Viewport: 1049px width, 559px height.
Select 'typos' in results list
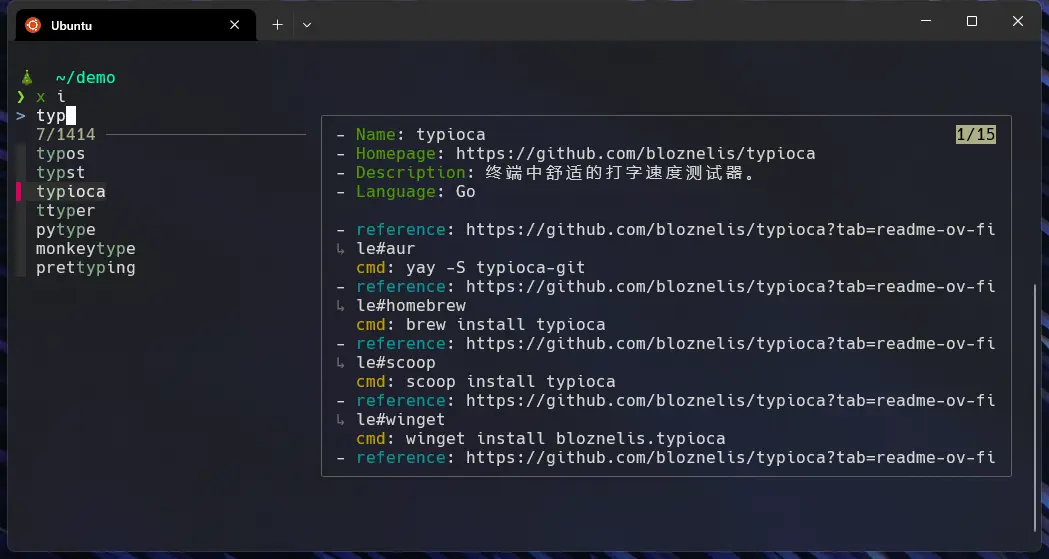tap(60, 154)
